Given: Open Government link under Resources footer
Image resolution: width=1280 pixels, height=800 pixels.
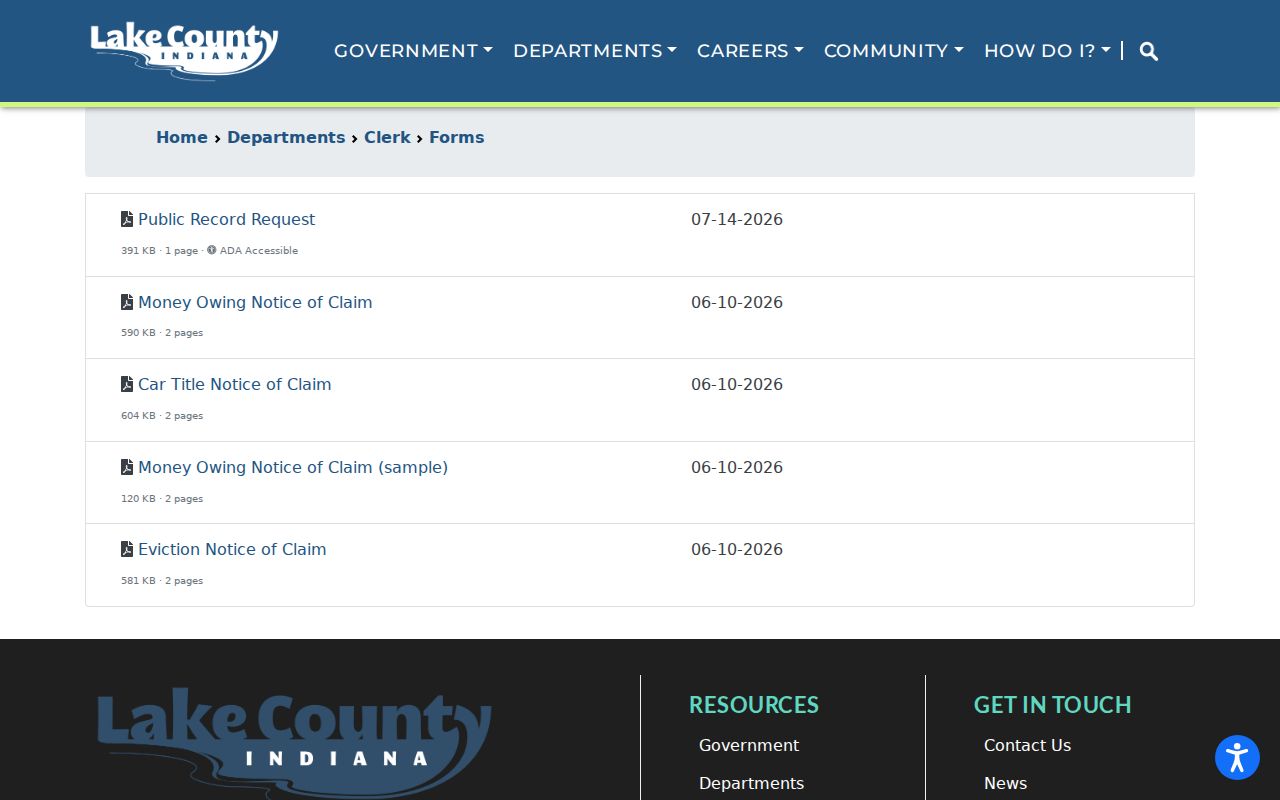Looking at the screenshot, I should click(x=749, y=745).
